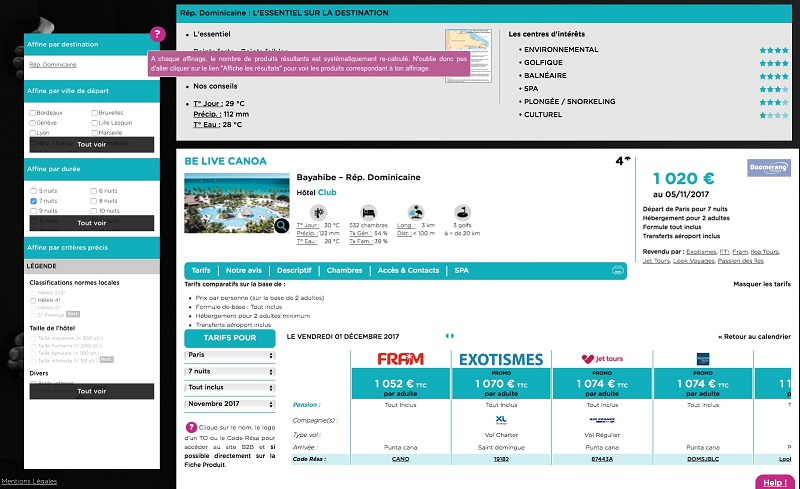800x489 pixels.
Task: Open the Accès & Contacts tab
Action: [408, 271]
